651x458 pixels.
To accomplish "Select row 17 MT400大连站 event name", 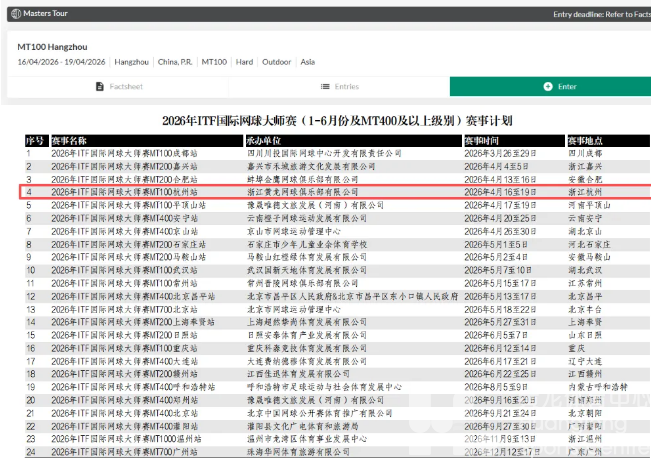I will click(x=125, y=361).
